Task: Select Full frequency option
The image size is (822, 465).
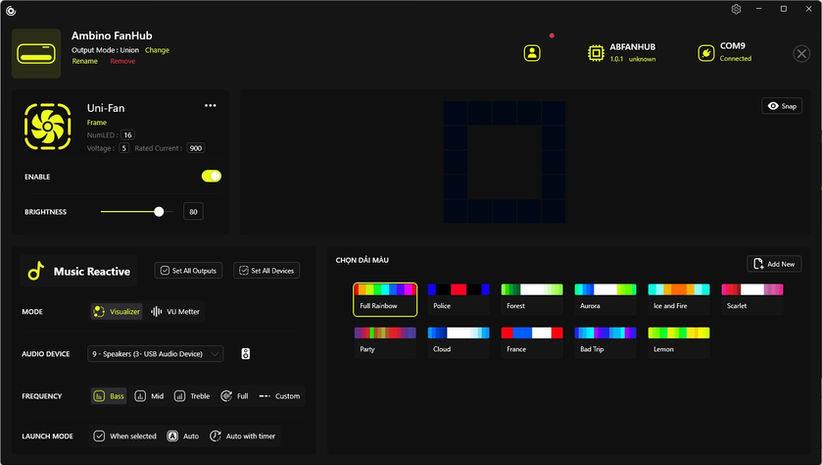Action: [234, 396]
